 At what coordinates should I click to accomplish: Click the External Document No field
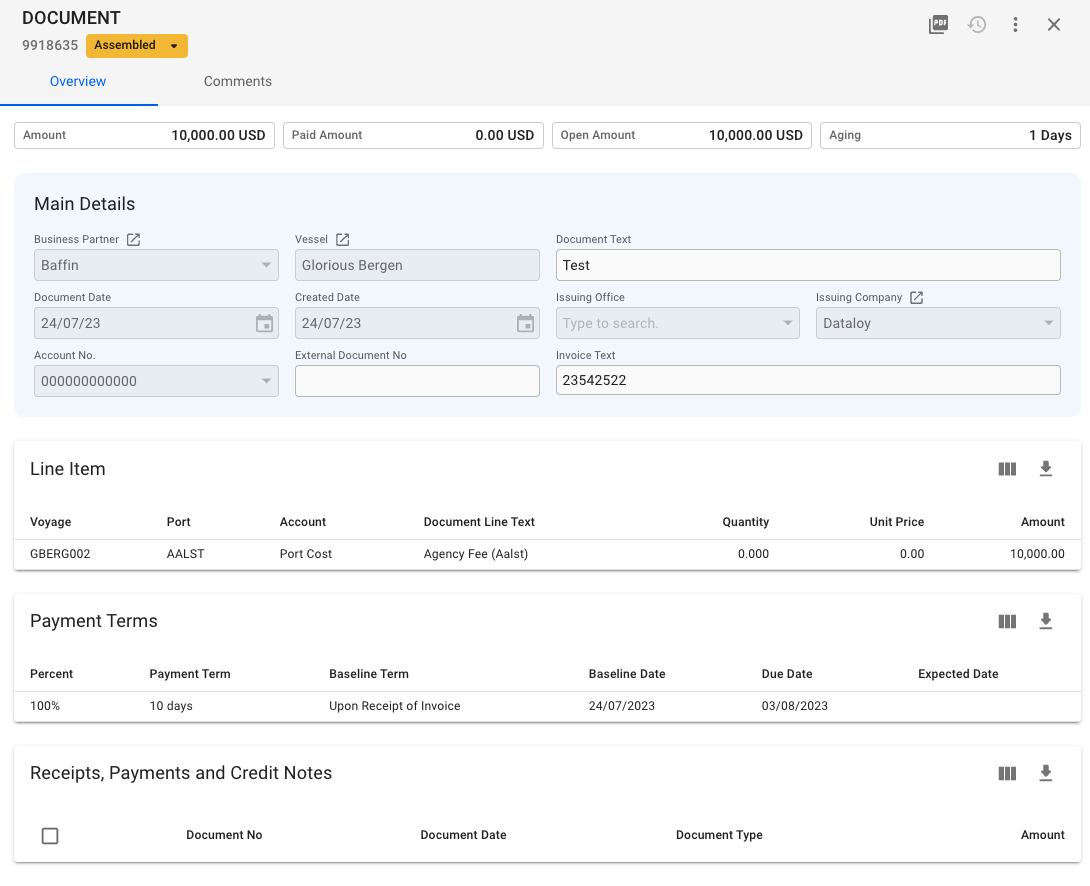[417, 381]
